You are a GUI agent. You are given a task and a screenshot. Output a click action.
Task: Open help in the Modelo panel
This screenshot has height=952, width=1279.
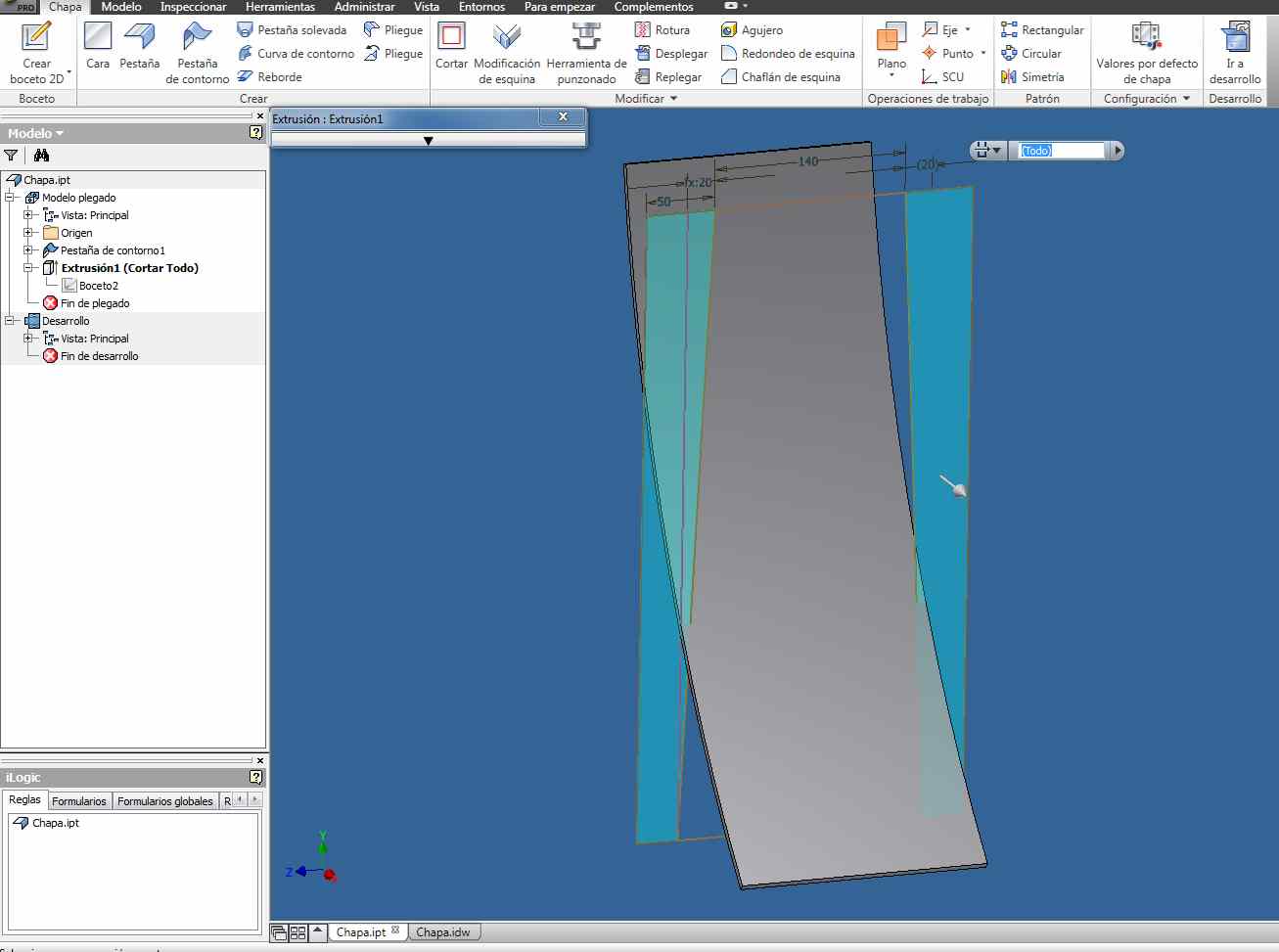[256, 132]
